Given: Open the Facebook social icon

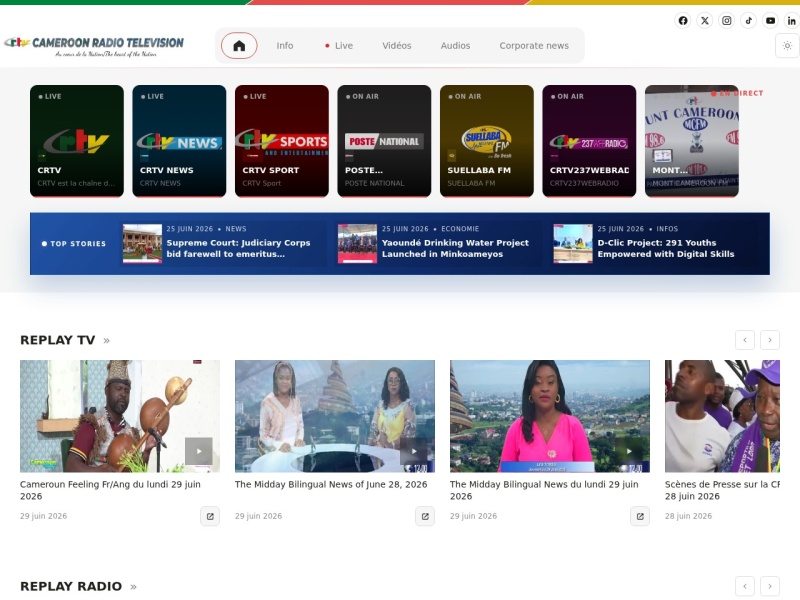Looking at the screenshot, I should click(683, 21).
